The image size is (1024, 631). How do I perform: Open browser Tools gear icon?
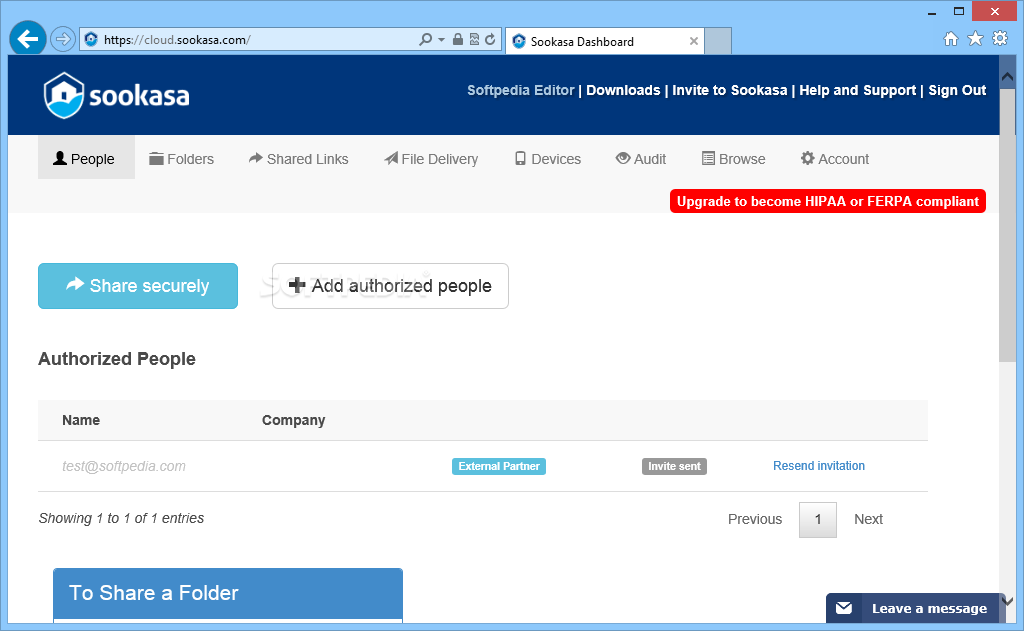(1000, 38)
